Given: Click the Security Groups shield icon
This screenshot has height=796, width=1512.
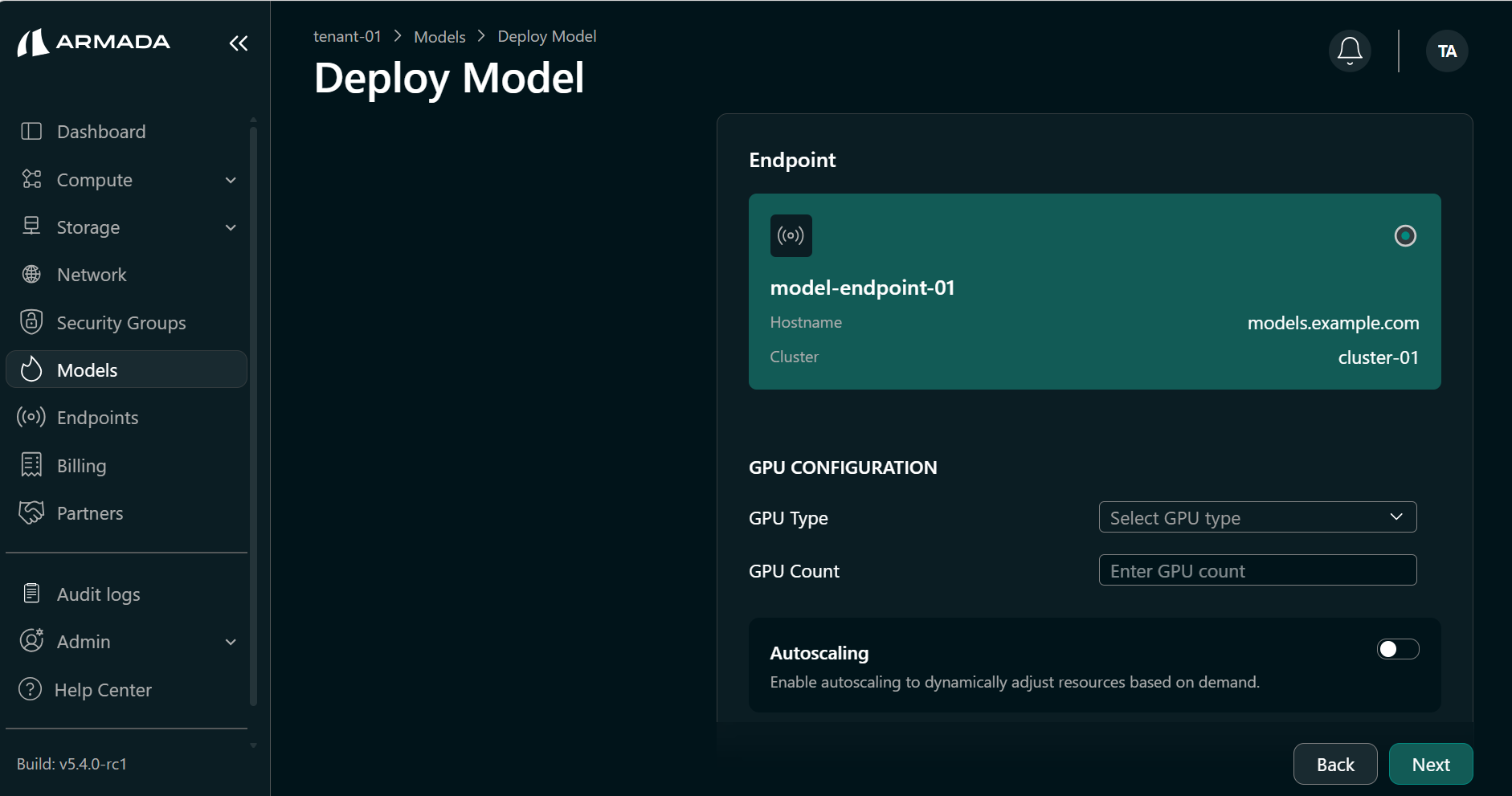Looking at the screenshot, I should [31, 322].
